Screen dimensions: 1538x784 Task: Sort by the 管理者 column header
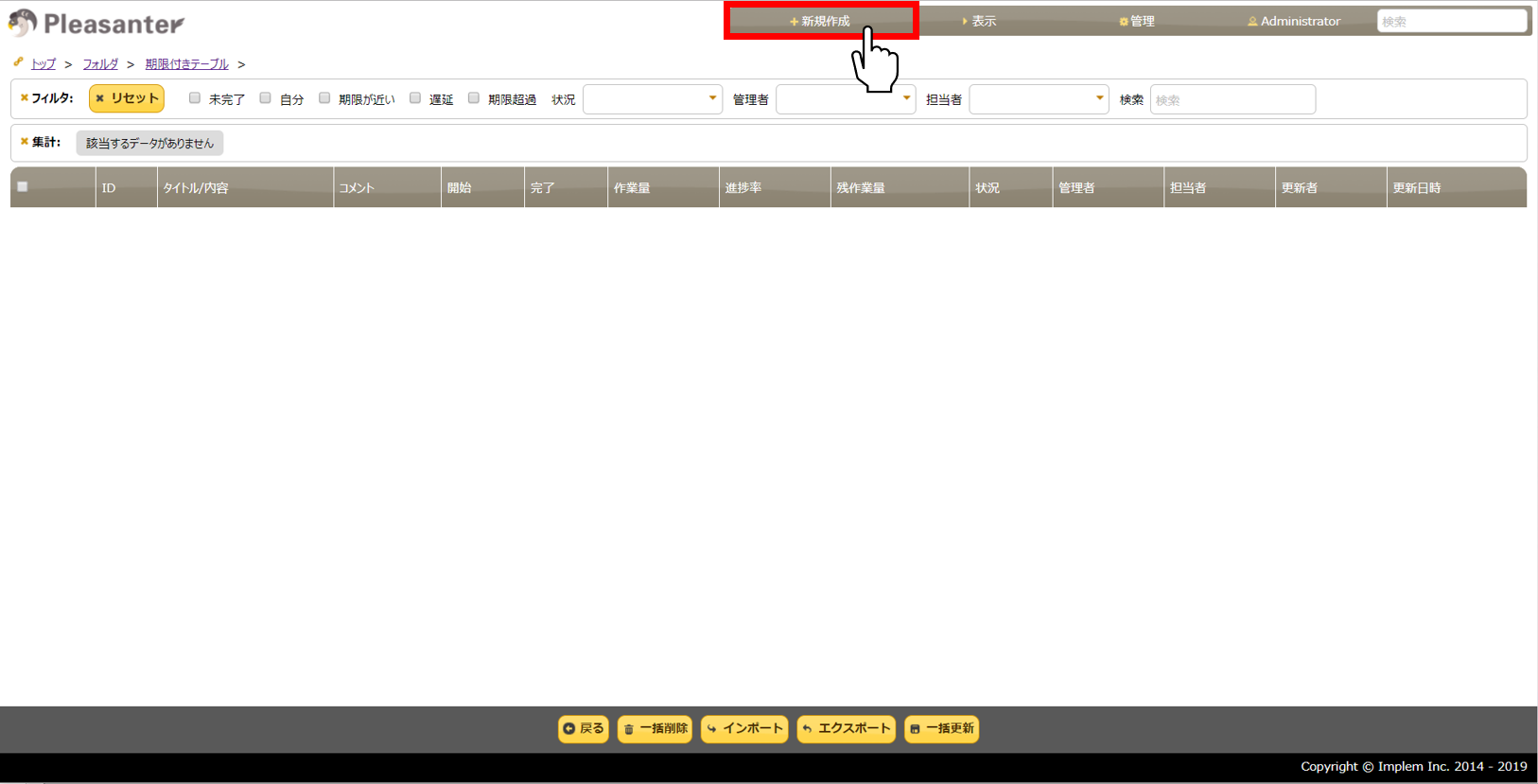[x=1109, y=187]
